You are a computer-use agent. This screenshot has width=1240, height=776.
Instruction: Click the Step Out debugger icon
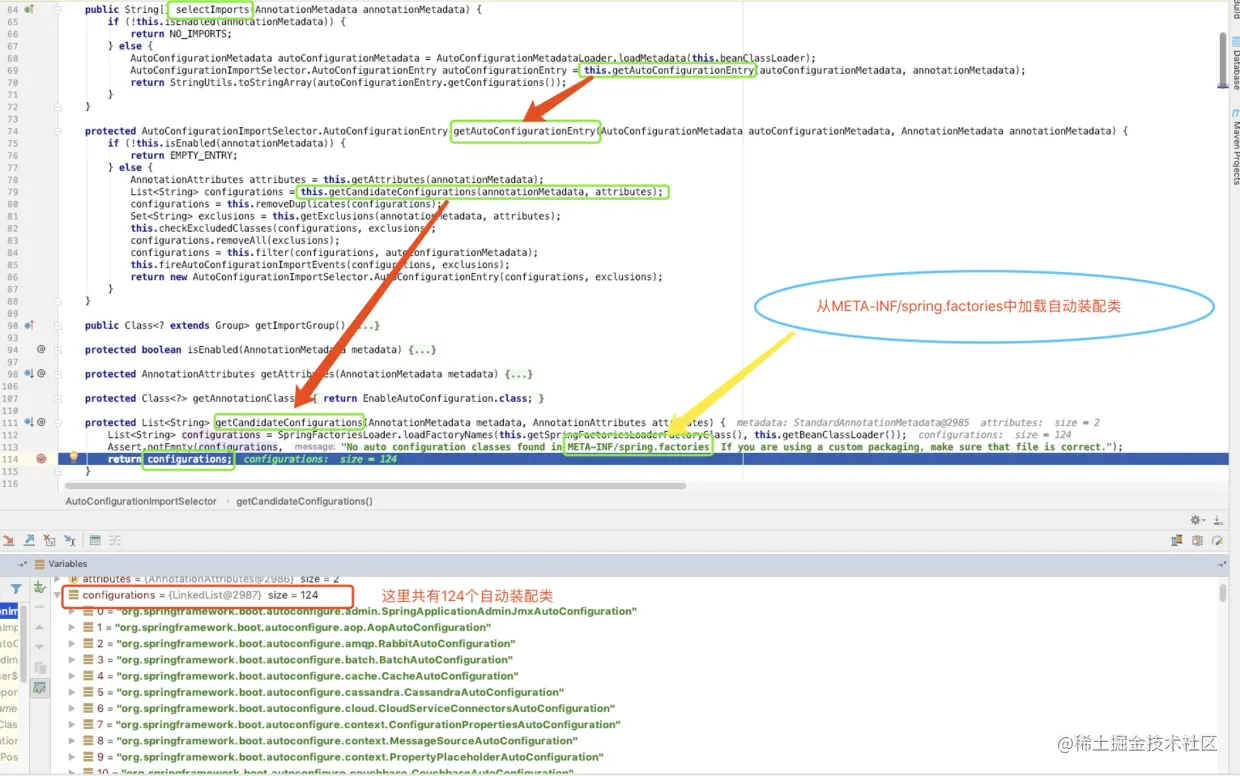click(x=29, y=540)
